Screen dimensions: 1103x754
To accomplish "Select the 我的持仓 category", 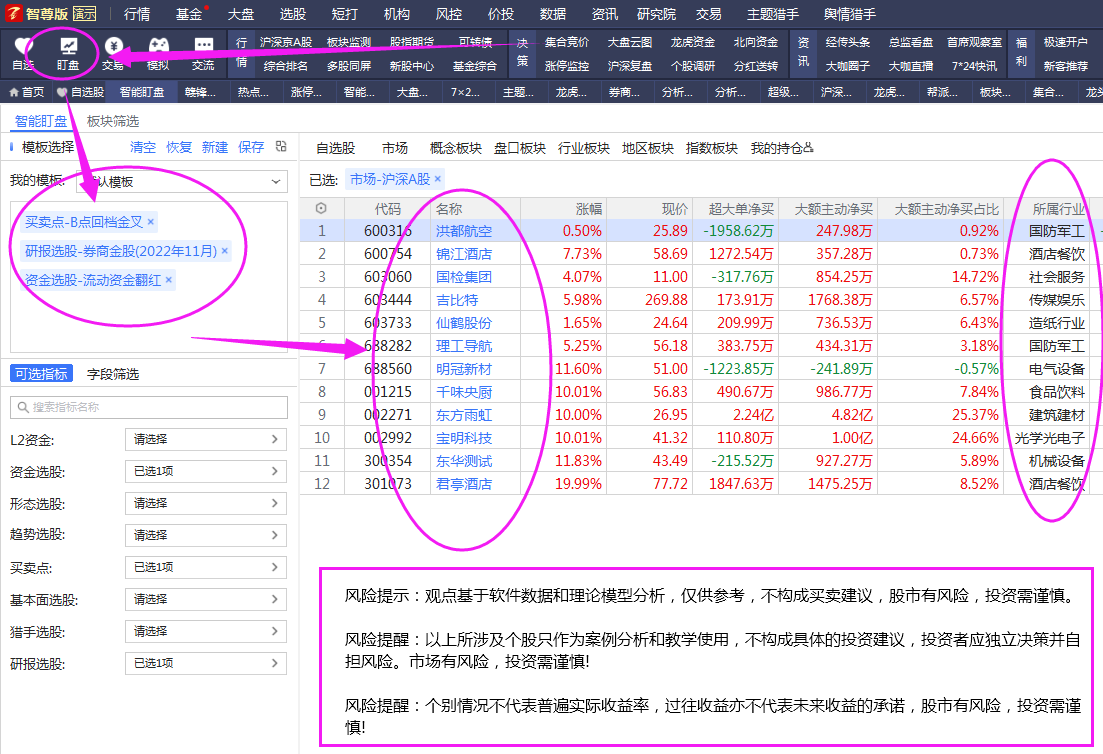I will (x=782, y=148).
